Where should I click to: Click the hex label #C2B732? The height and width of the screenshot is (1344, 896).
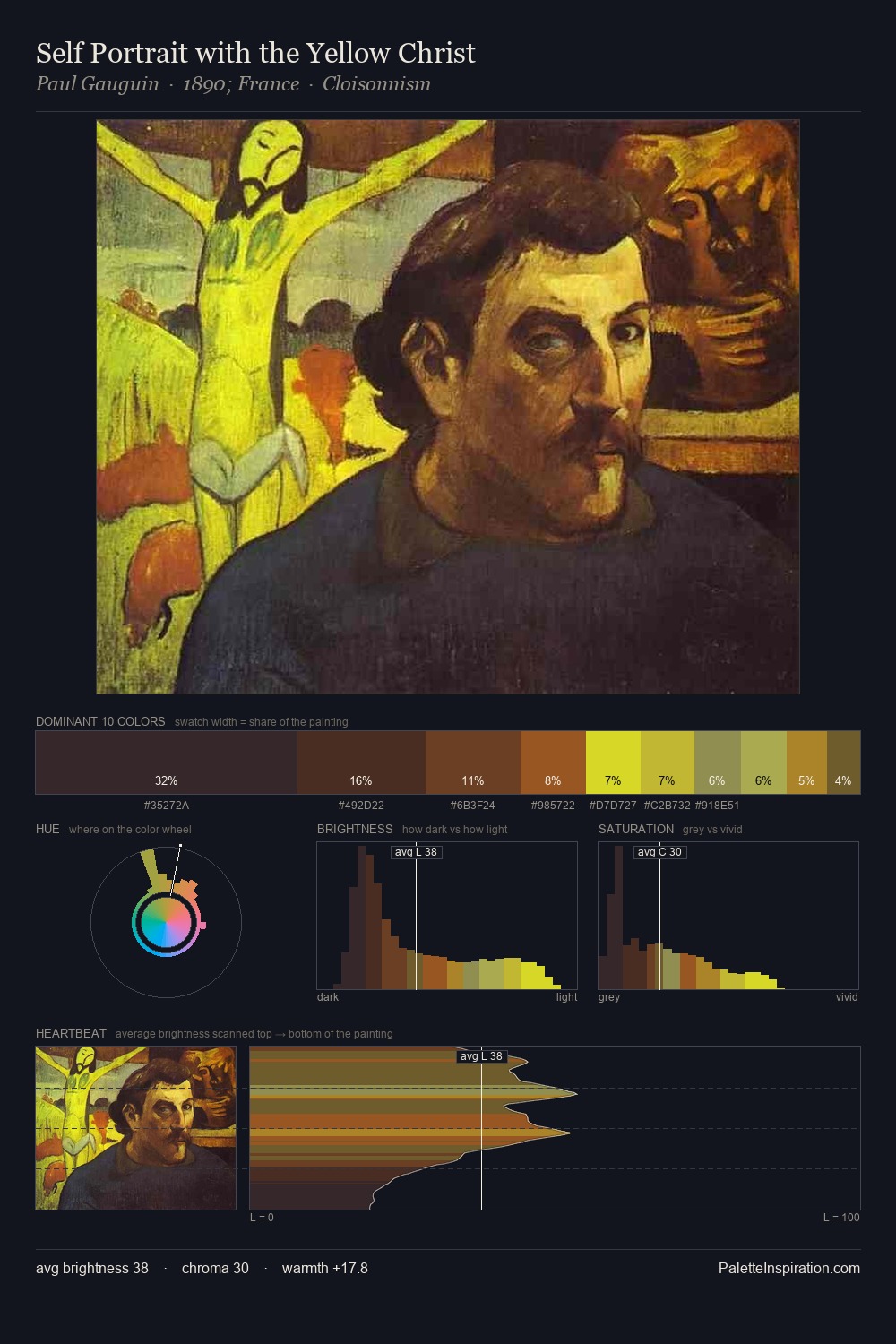tap(668, 806)
